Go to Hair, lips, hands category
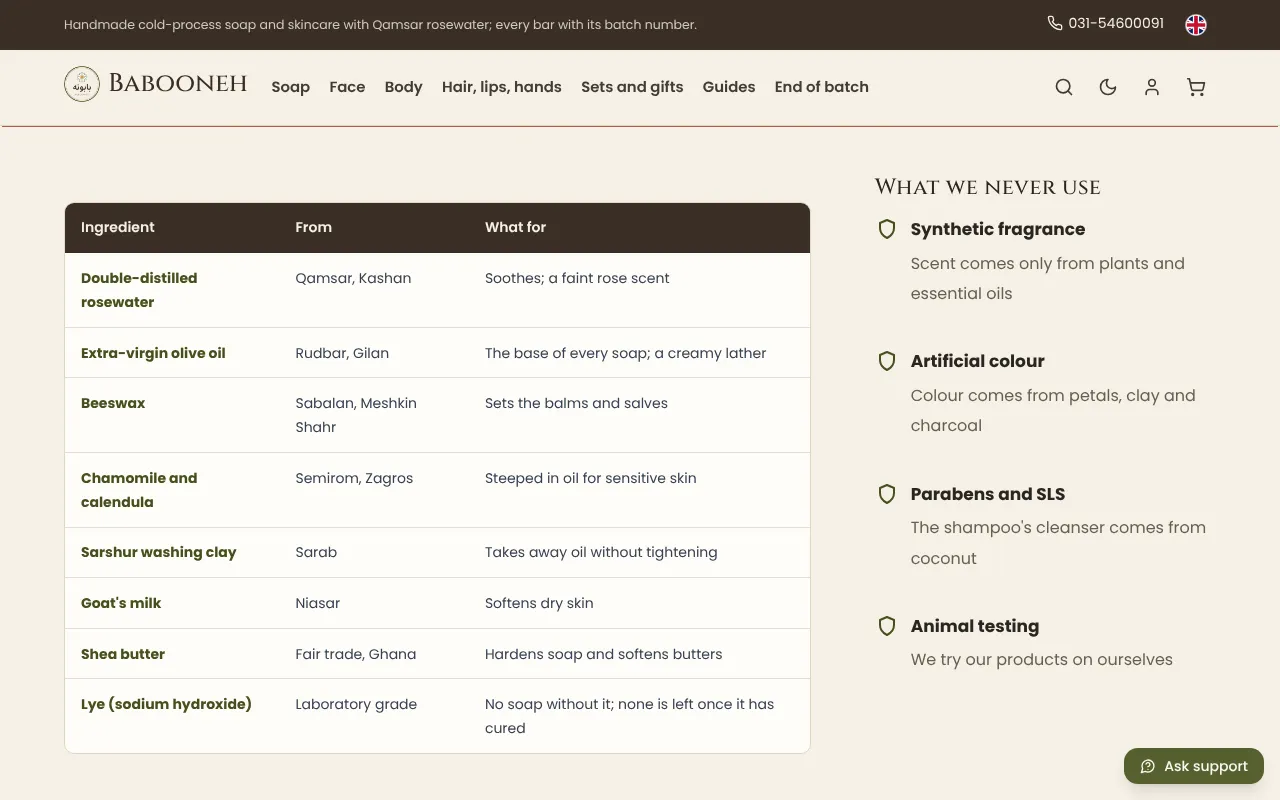This screenshot has width=1280, height=800. 502,87
